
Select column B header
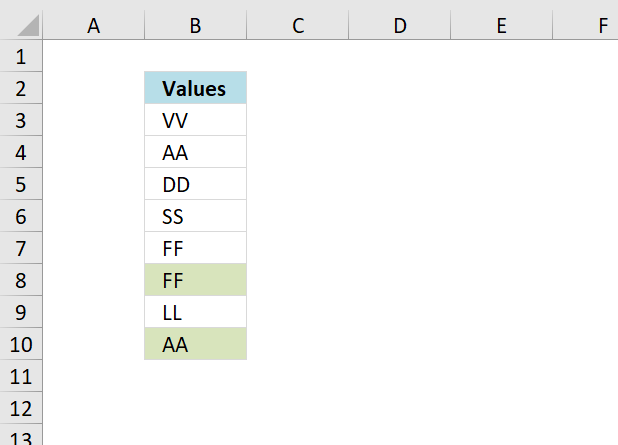pyautogui.click(x=195, y=26)
